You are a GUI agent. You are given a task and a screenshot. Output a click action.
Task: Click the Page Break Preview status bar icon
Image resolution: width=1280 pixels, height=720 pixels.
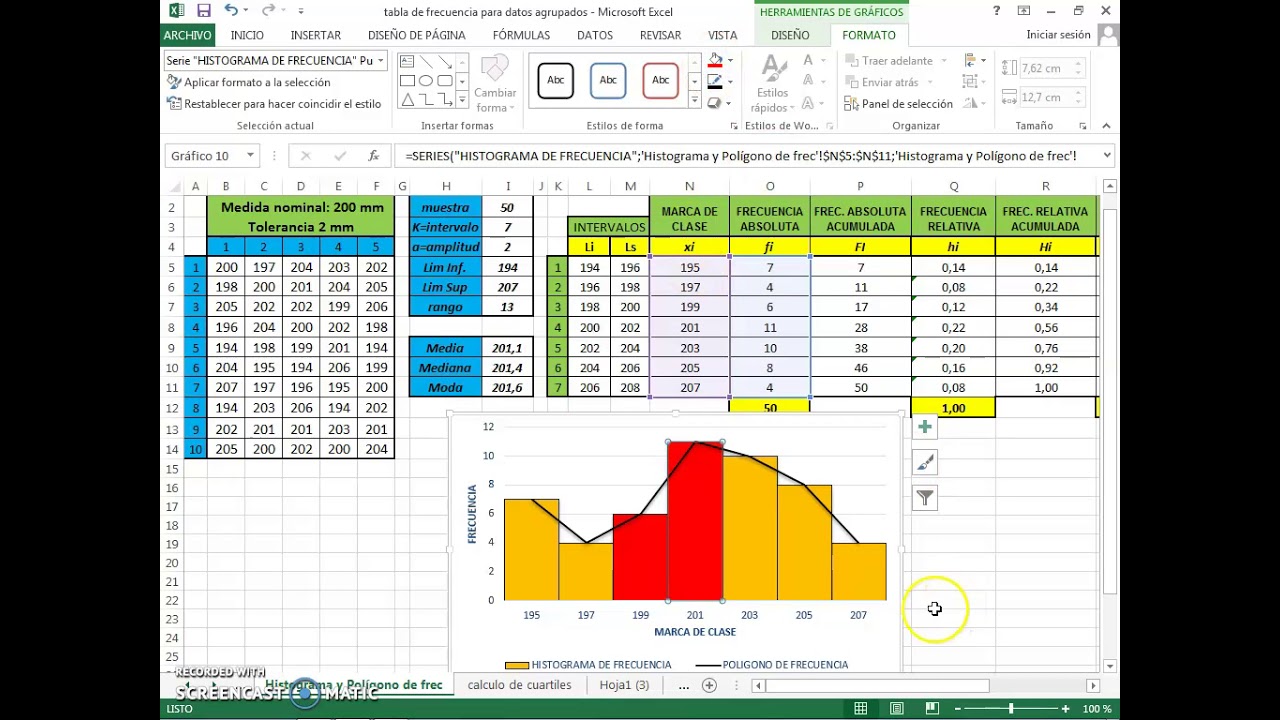point(932,709)
